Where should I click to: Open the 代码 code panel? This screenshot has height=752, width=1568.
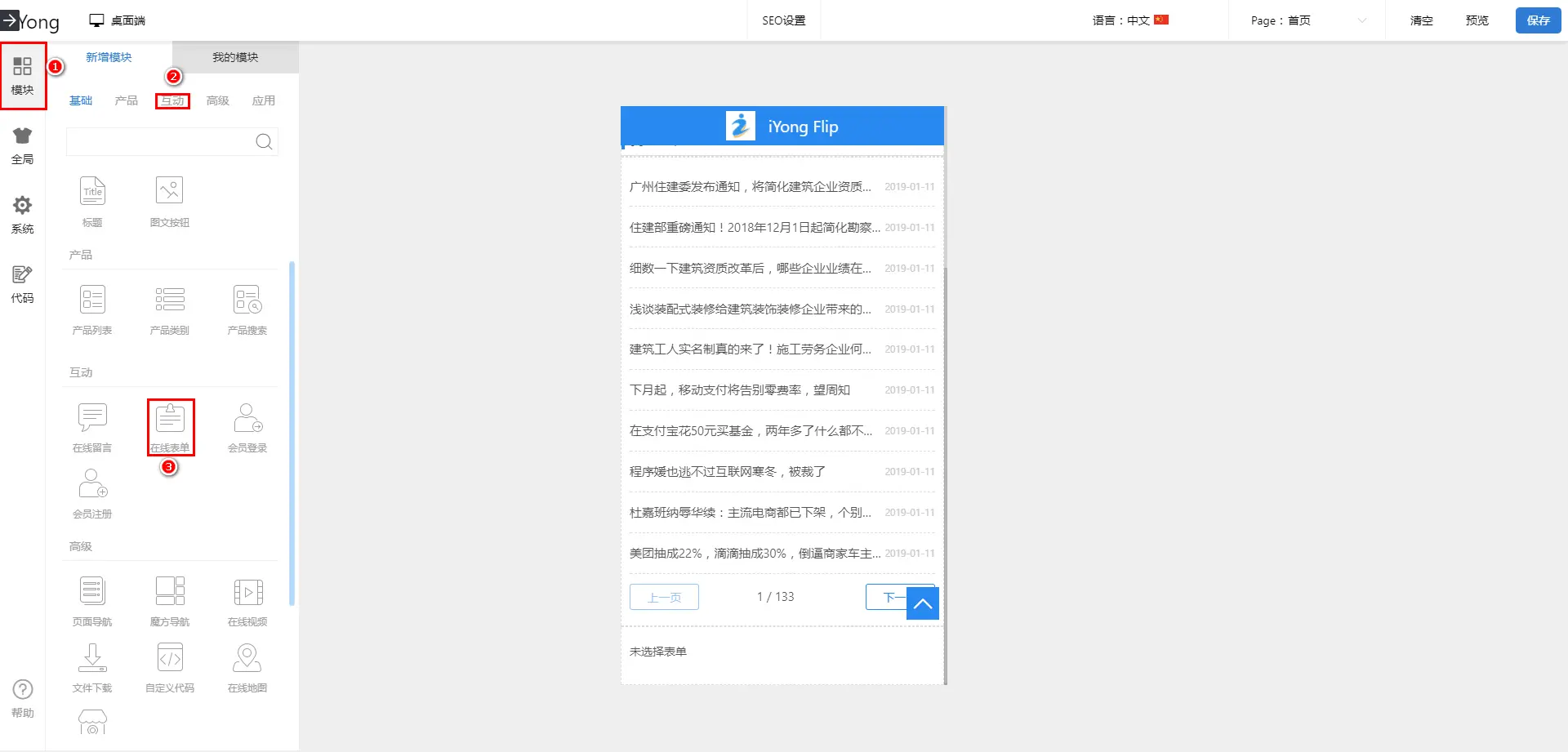tap(23, 284)
